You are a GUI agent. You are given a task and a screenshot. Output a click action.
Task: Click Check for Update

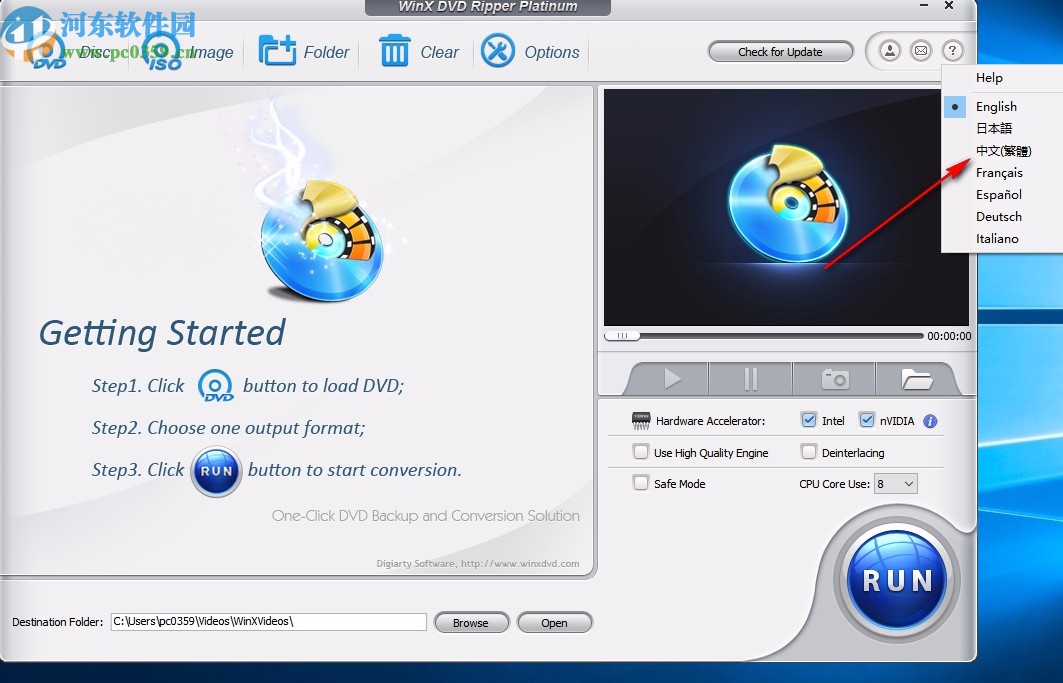click(780, 51)
